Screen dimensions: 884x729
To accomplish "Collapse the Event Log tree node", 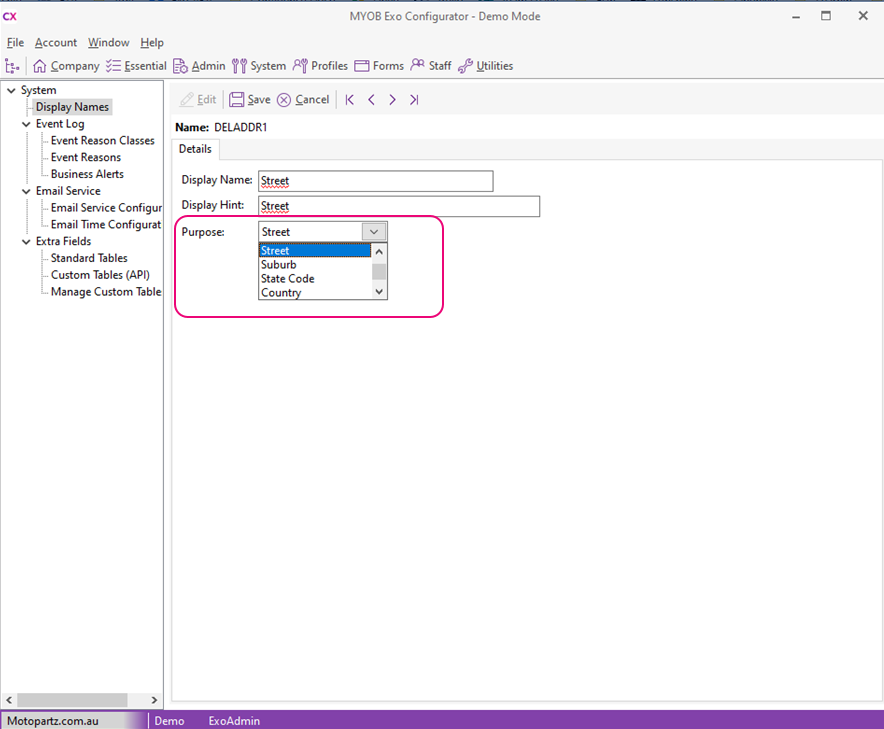I will coord(26,124).
